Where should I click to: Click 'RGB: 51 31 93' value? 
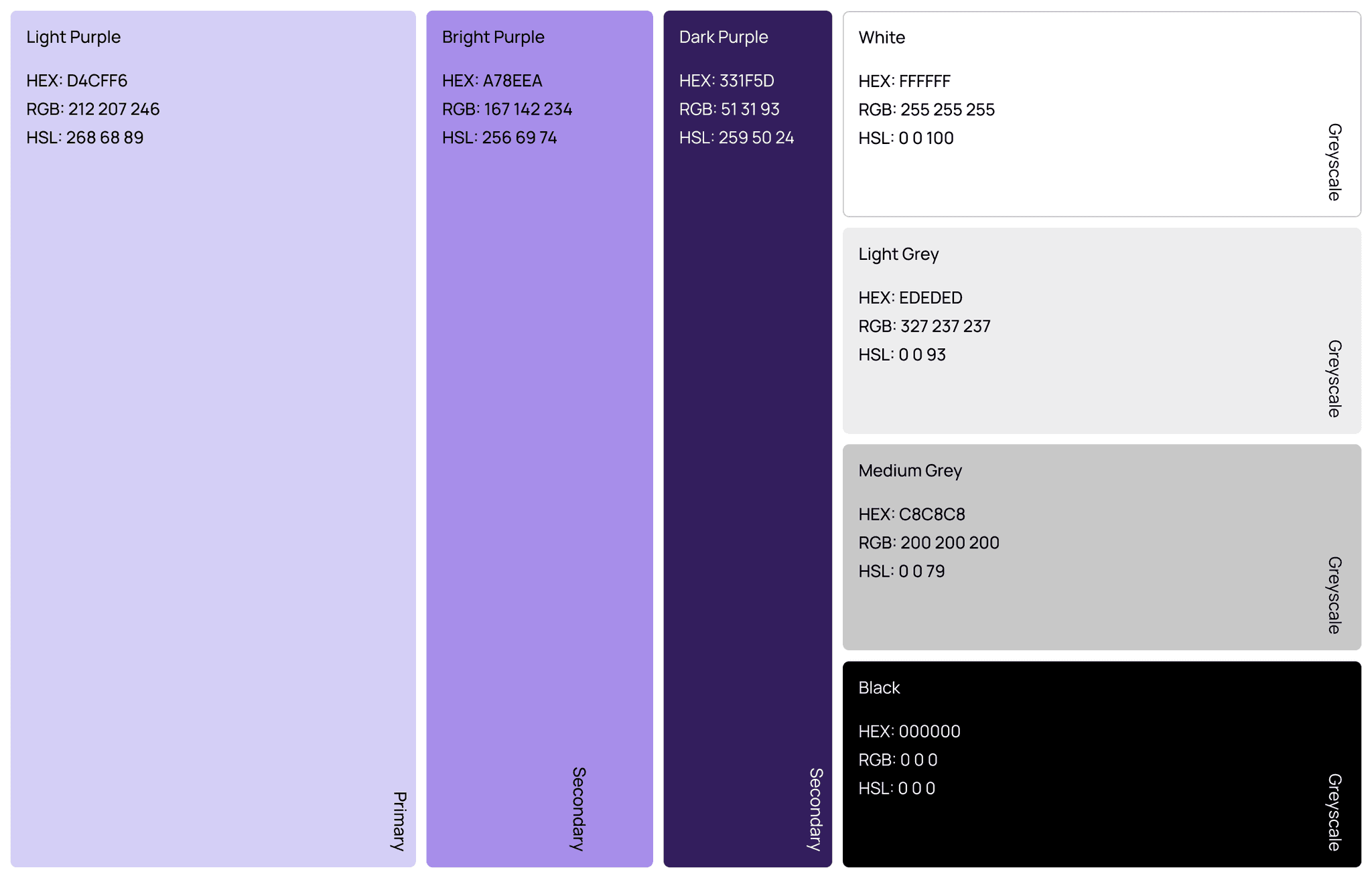pos(730,109)
